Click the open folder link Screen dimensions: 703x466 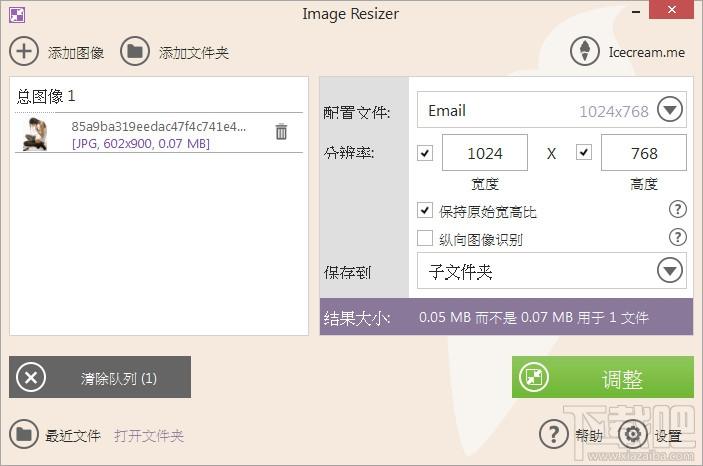pyautogui.click(x=149, y=435)
